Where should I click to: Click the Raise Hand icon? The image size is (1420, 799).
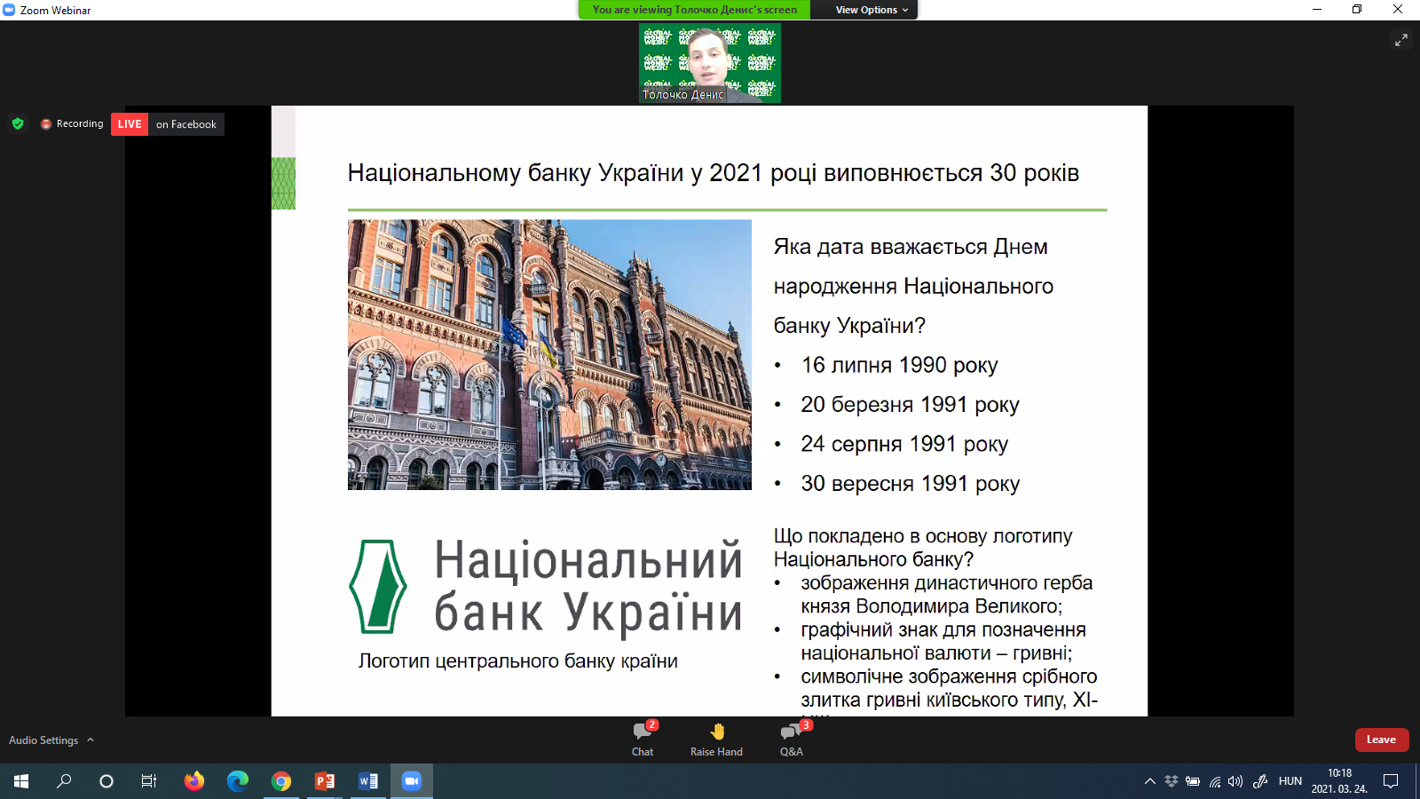pyautogui.click(x=716, y=738)
